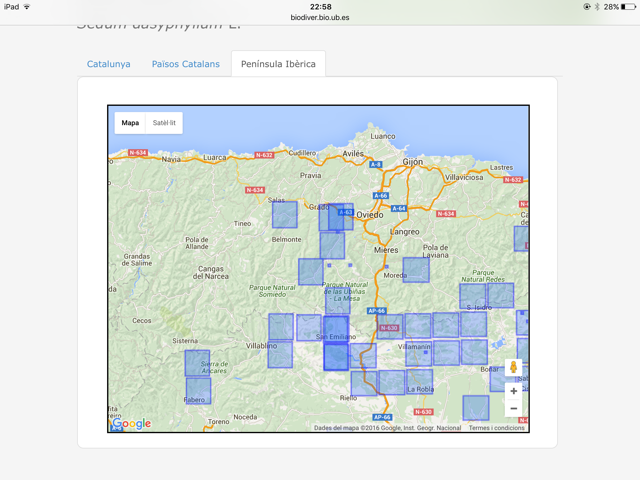Viewport: 640px width, 480px height.
Task: Click the AP-66 road shield near Riello
Action: (x=382, y=417)
